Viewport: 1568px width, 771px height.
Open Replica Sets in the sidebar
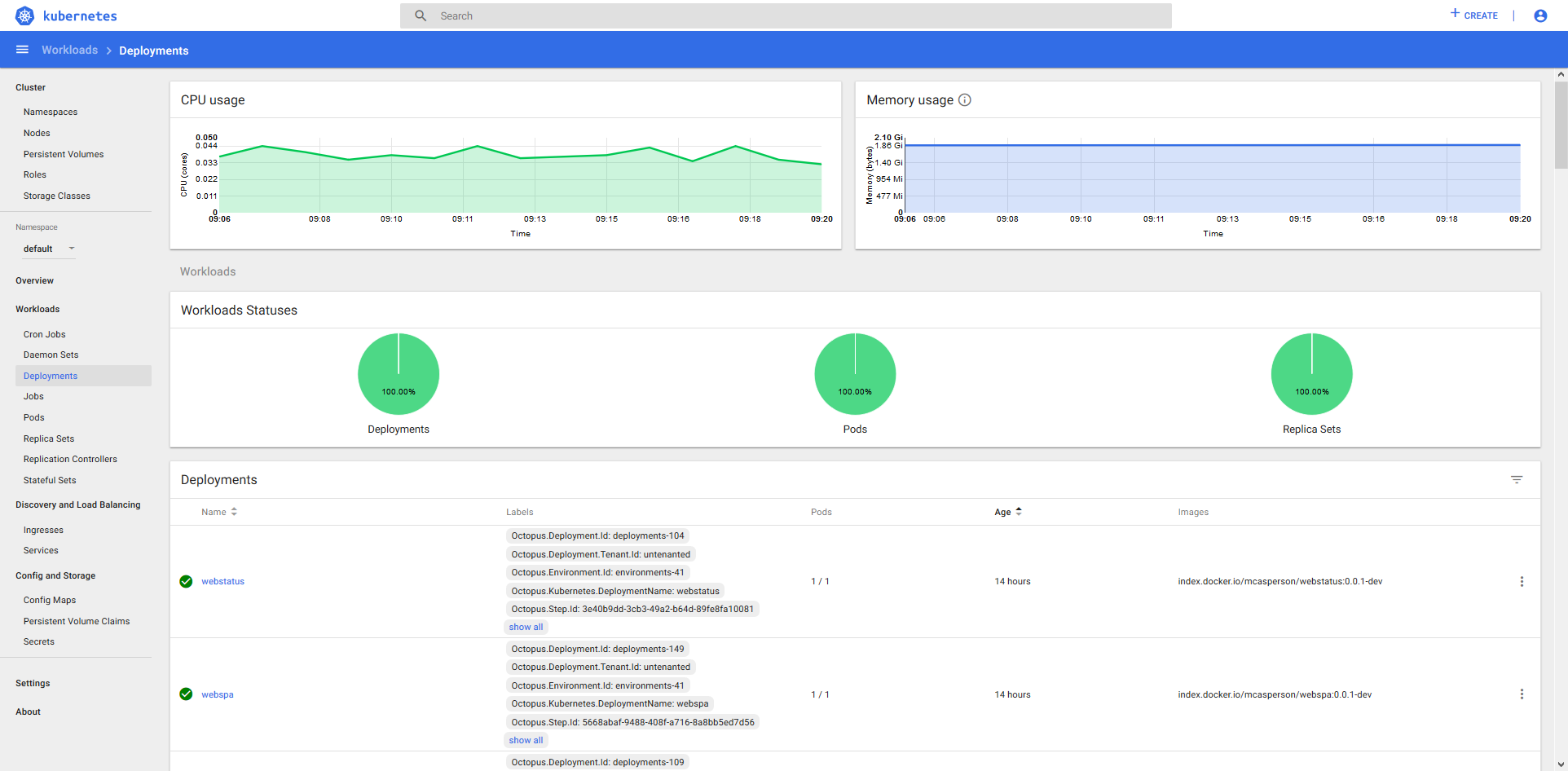(49, 438)
